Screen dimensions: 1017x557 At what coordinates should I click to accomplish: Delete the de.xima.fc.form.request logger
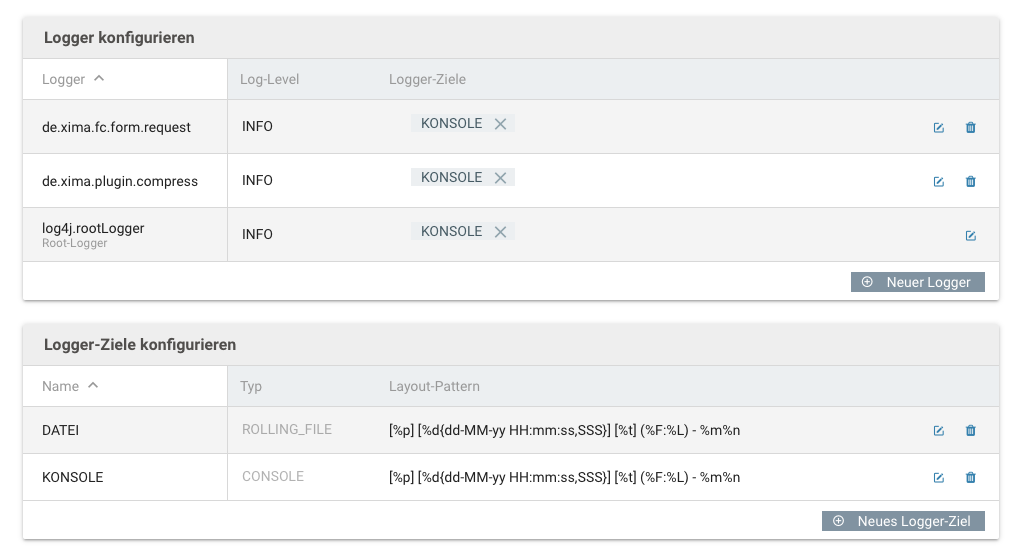pyautogui.click(x=970, y=128)
